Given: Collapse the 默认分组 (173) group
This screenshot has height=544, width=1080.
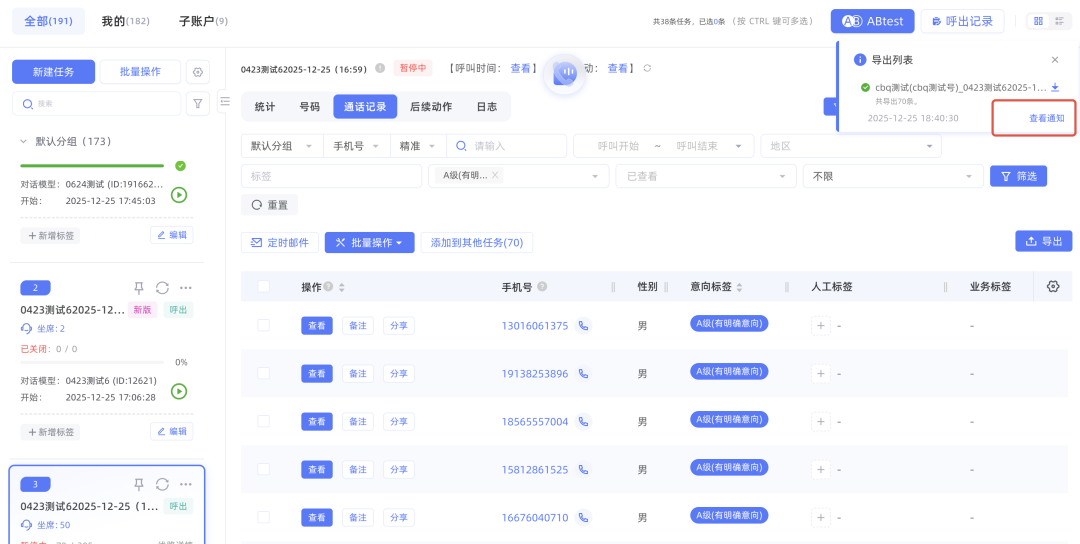Looking at the screenshot, I should (24, 142).
